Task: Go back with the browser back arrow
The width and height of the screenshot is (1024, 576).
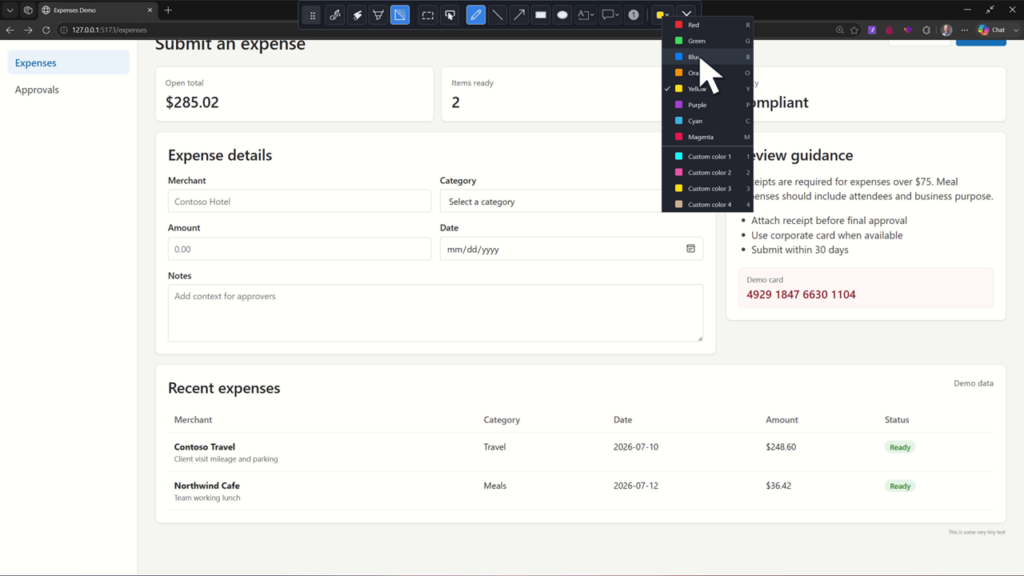Action: pos(10,30)
